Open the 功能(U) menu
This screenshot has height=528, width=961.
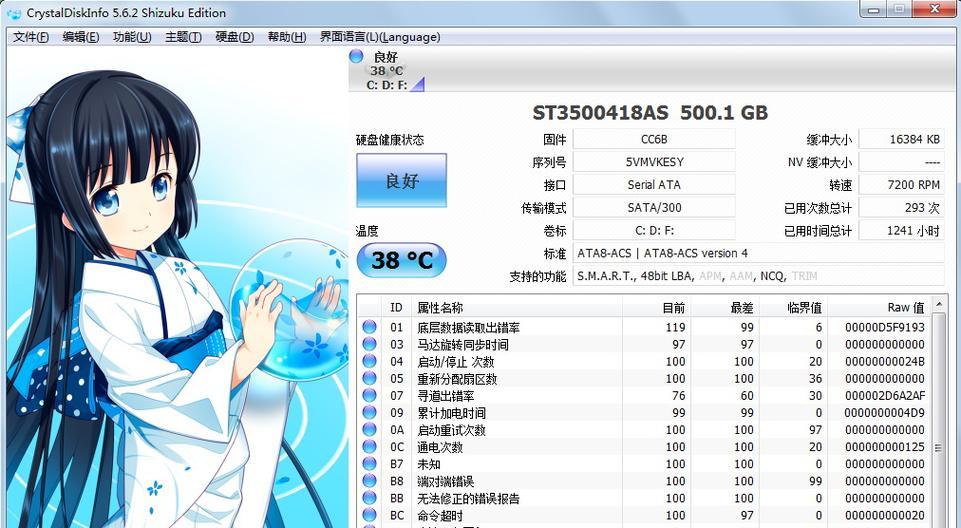[132, 37]
